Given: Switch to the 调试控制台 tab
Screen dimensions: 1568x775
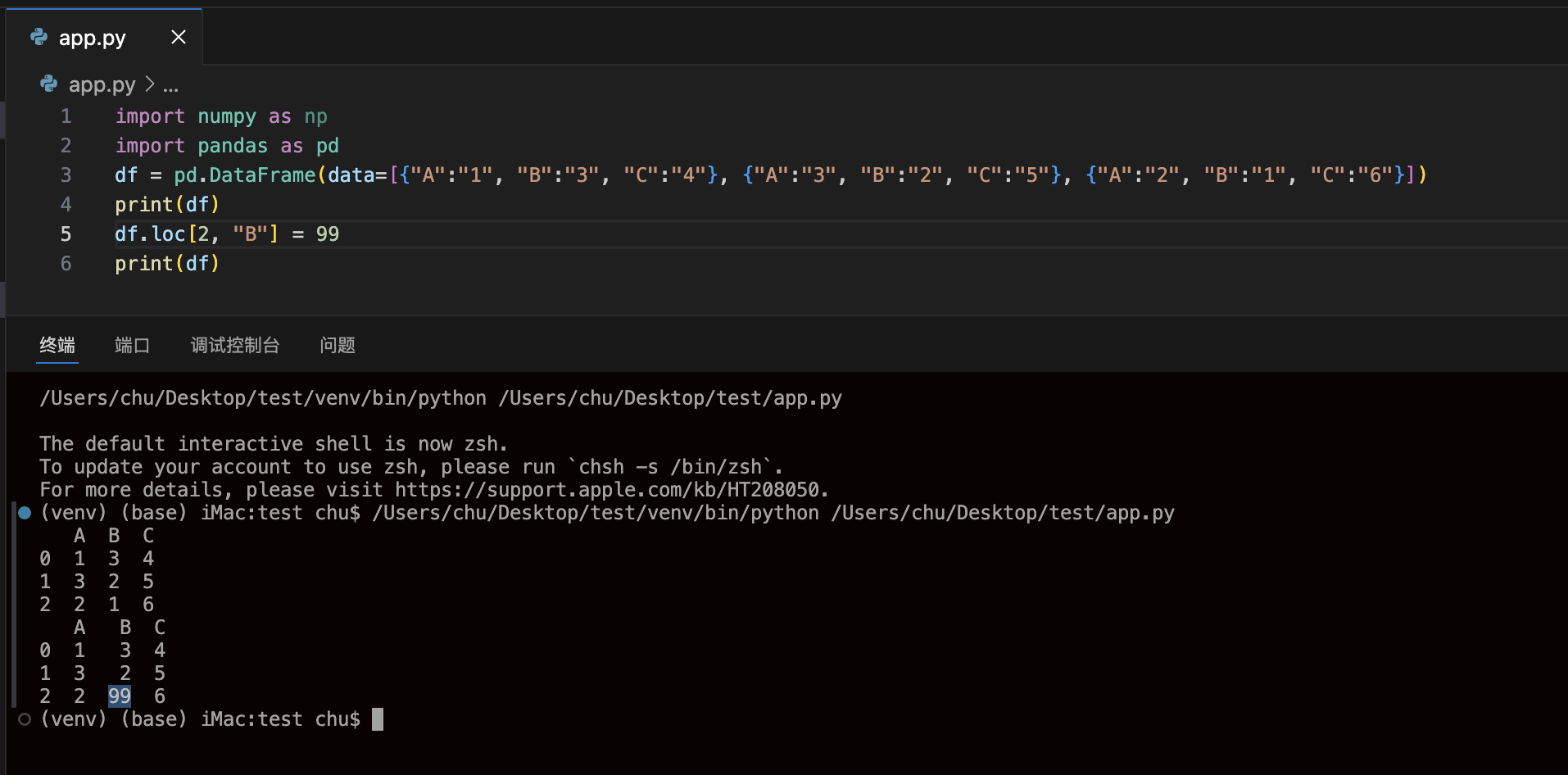Looking at the screenshot, I should pyautogui.click(x=235, y=345).
